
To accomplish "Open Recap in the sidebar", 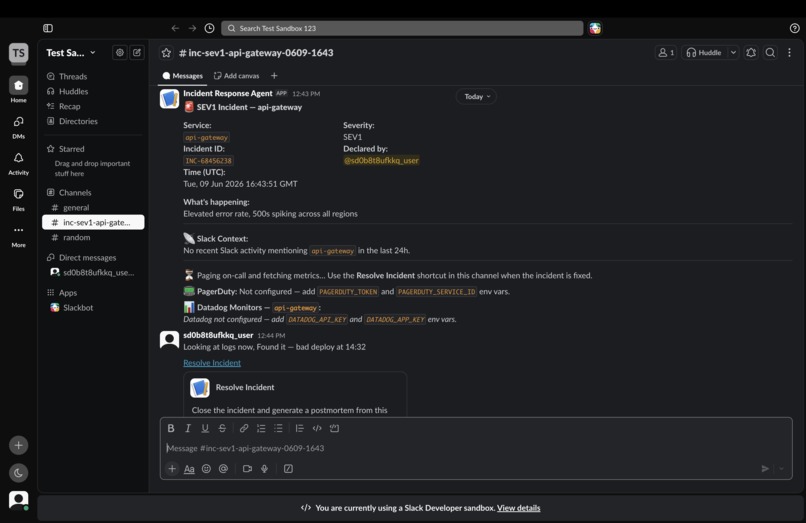I will point(69,106).
